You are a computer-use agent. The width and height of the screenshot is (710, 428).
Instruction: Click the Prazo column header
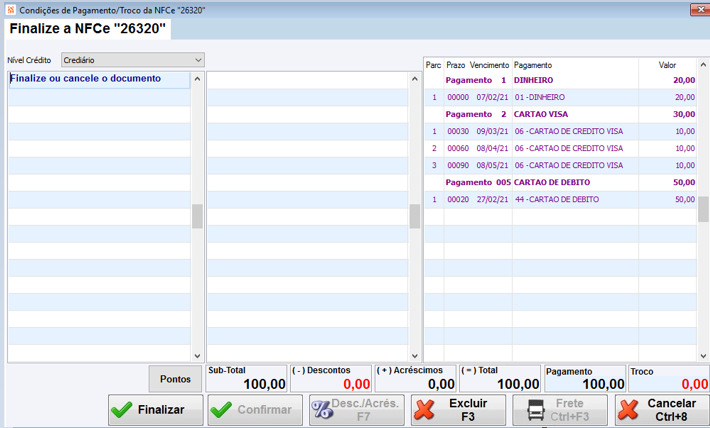pyautogui.click(x=456, y=65)
